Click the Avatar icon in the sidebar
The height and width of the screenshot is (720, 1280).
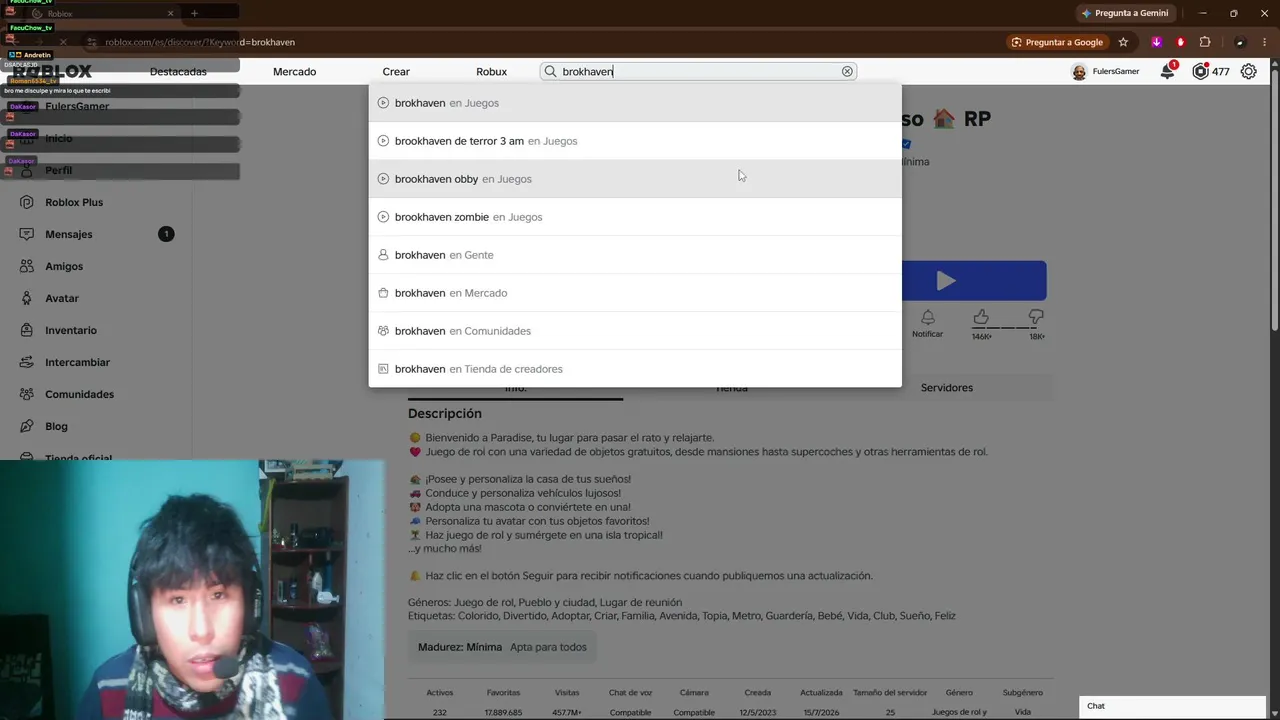pos(26,298)
